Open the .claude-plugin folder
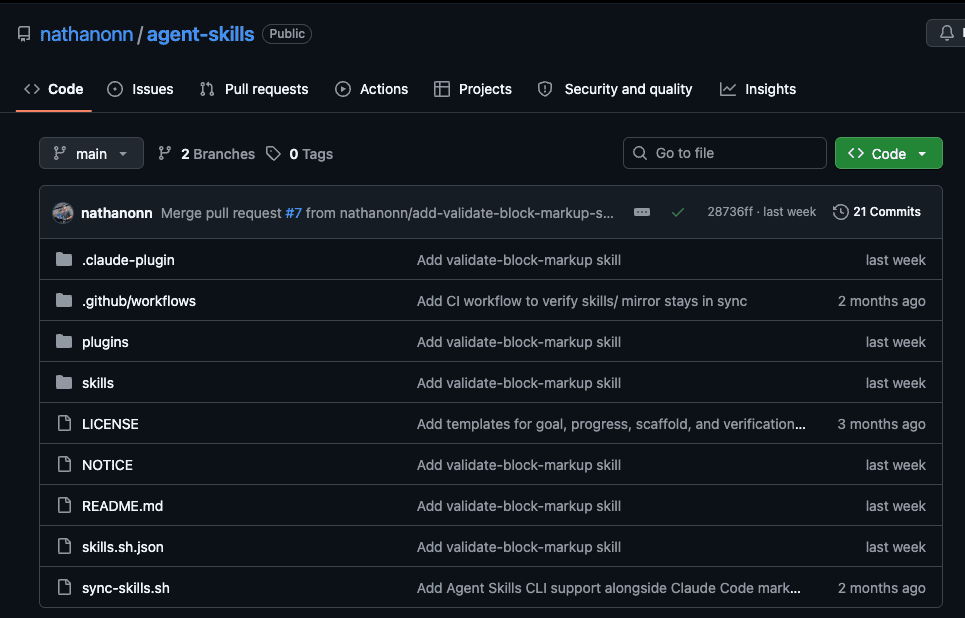 click(x=128, y=260)
